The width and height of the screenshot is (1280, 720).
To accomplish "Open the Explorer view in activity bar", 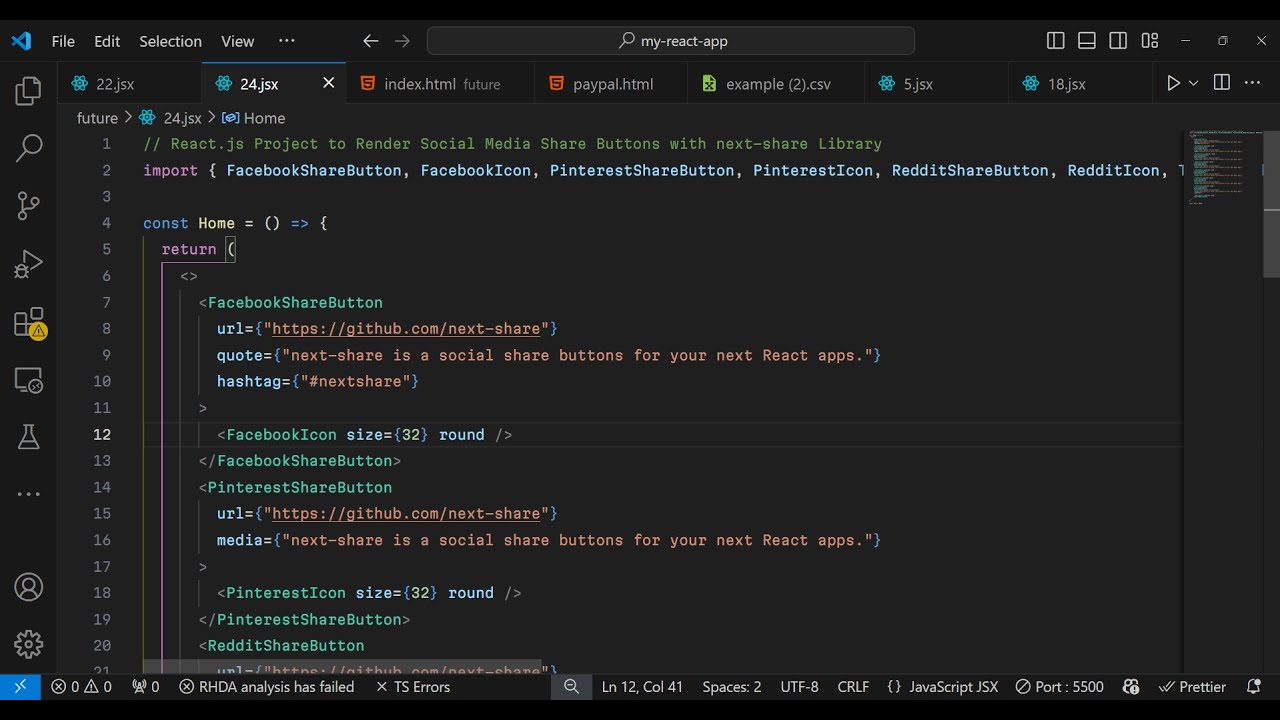I will (x=28, y=91).
